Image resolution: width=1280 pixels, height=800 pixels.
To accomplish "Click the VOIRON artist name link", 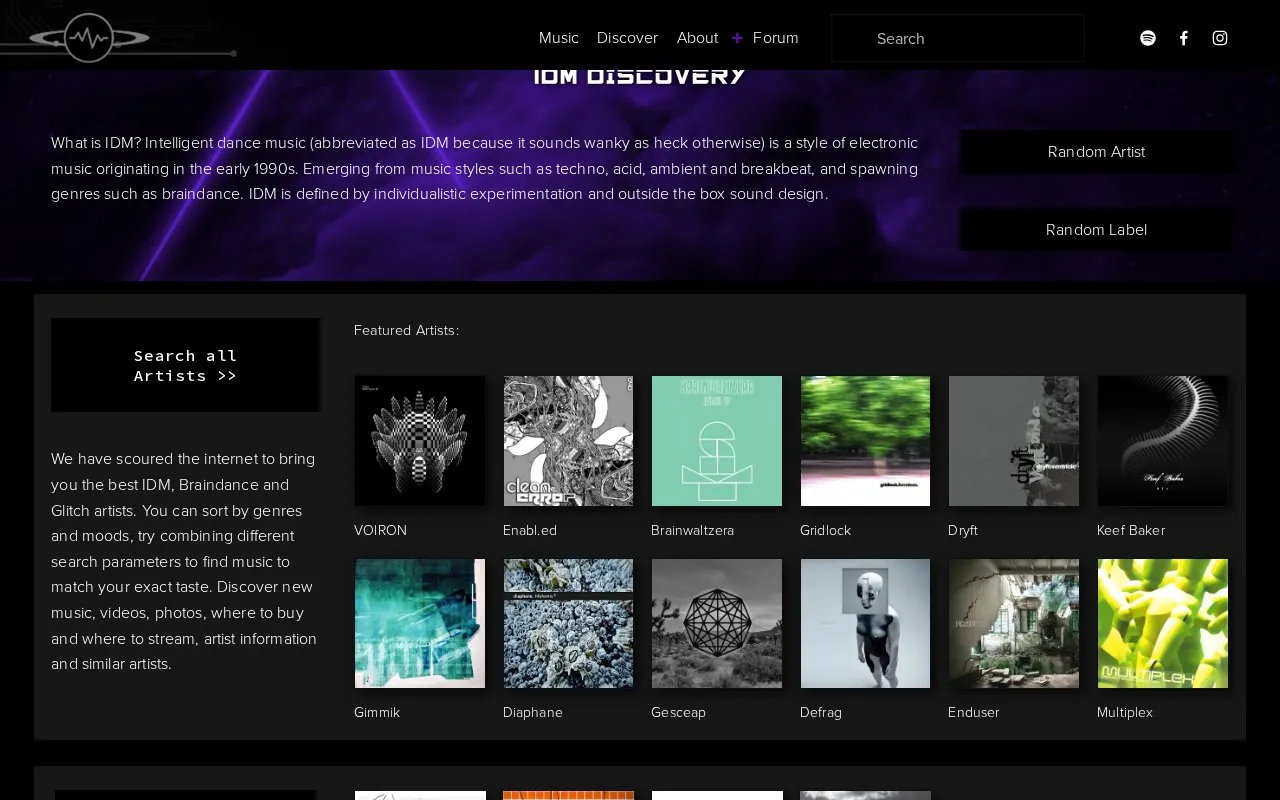I will tap(380, 530).
